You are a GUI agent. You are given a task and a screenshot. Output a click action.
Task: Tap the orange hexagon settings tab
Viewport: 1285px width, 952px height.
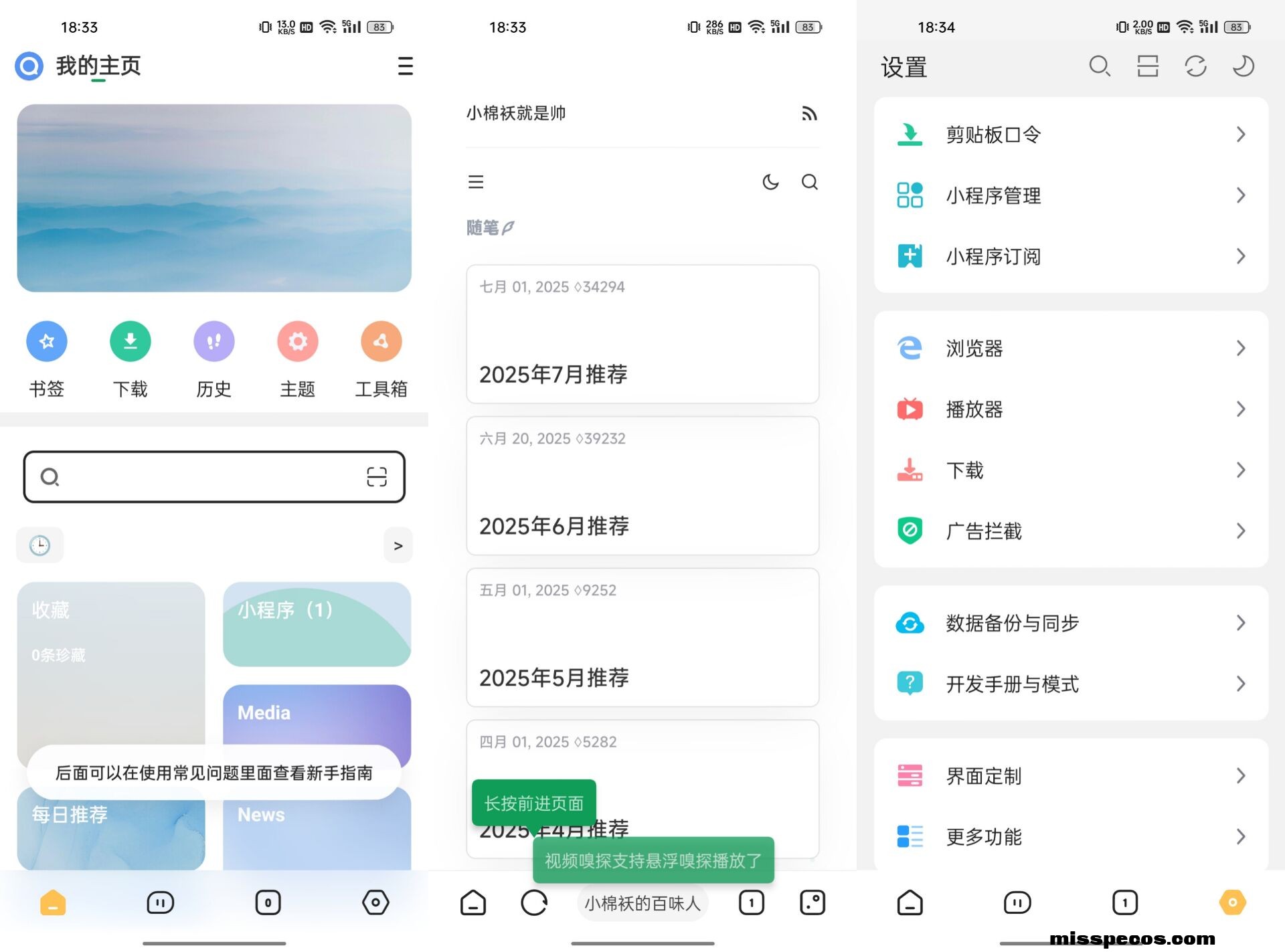pos(1233,902)
